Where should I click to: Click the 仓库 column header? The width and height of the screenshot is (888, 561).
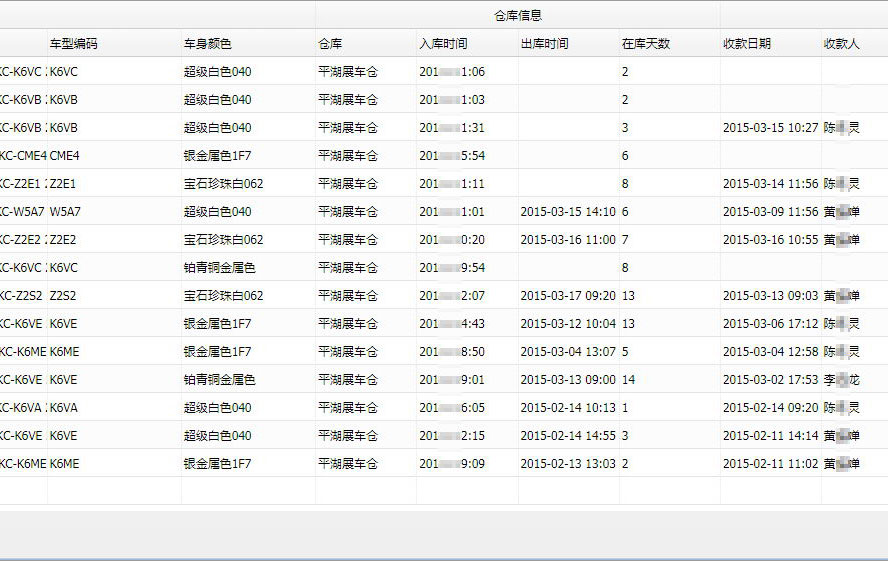(x=330, y=44)
